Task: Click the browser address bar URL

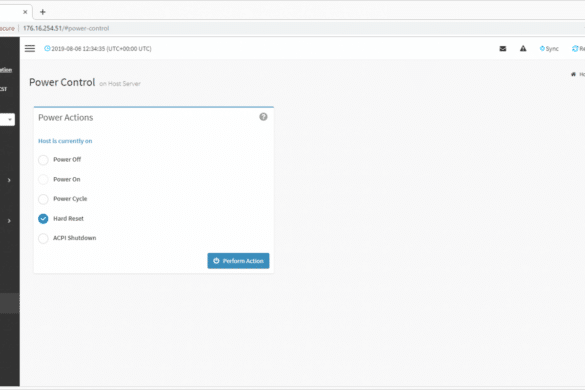Action: pyautogui.click(x=66, y=28)
